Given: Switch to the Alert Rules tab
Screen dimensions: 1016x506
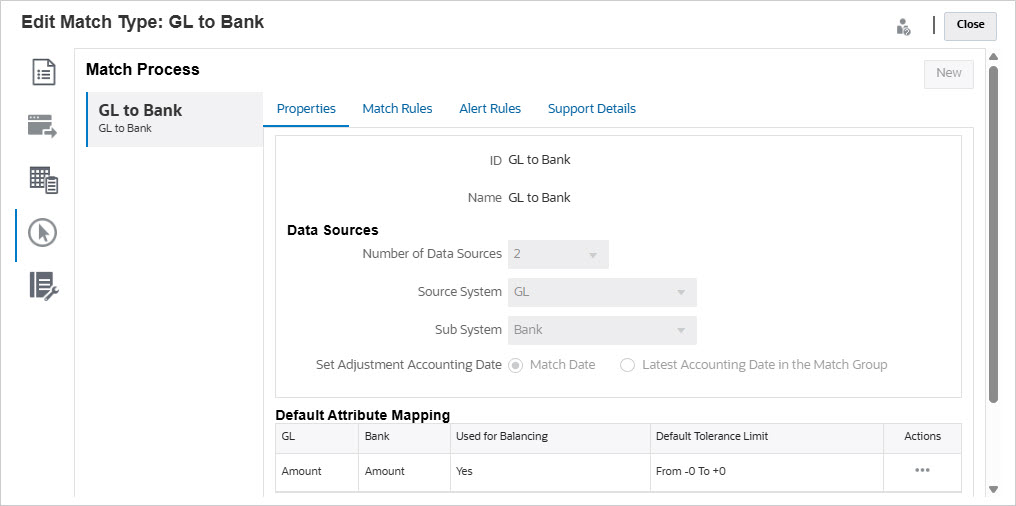Looking at the screenshot, I should pyautogui.click(x=490, y=109).
